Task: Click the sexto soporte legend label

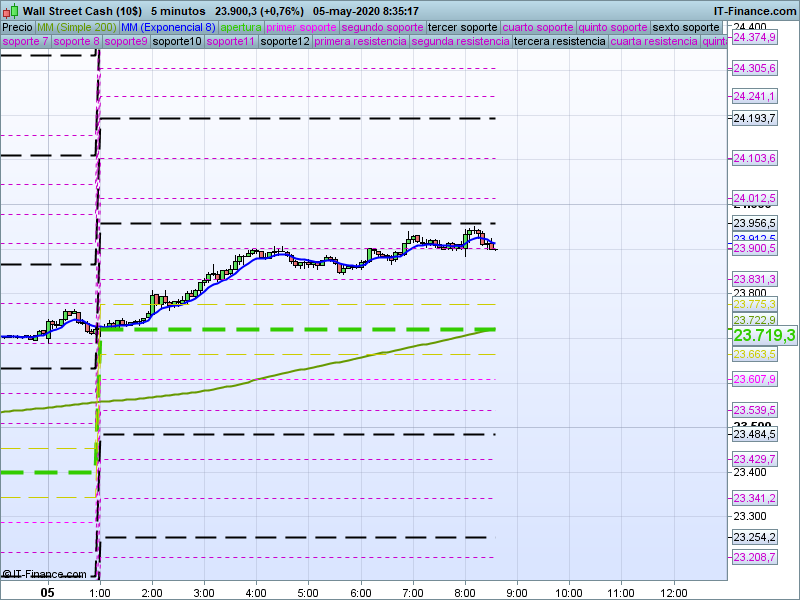Action: (686, 27)
